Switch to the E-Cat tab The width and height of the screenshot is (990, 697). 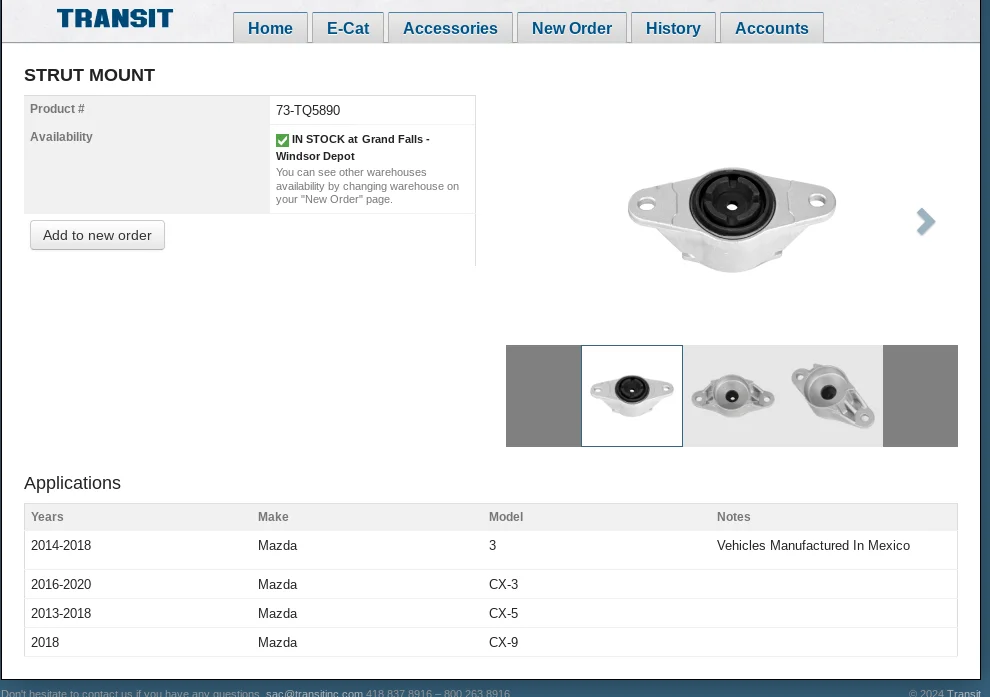(348, 28)
